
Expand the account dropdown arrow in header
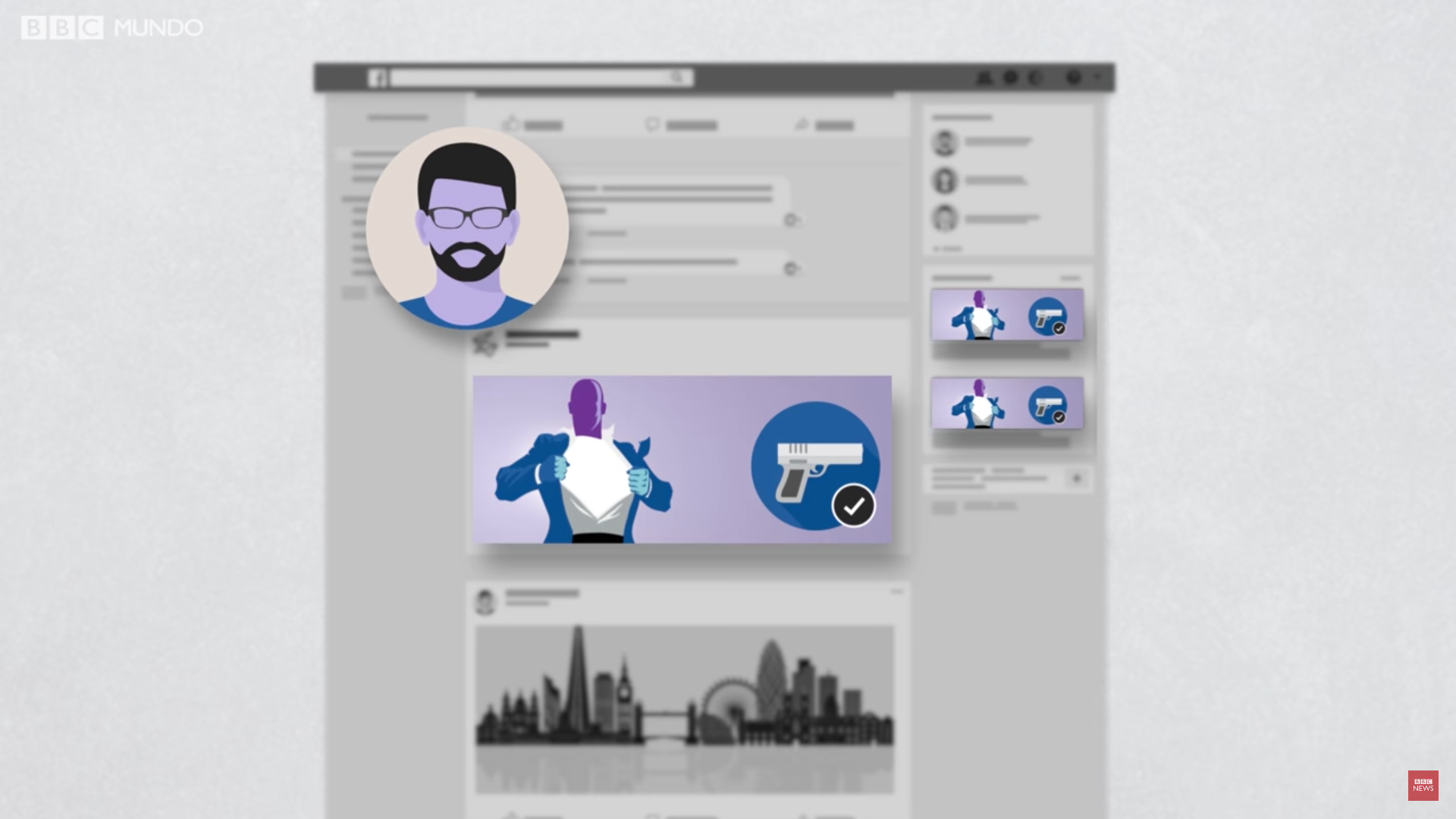(x=1097, y=77)
